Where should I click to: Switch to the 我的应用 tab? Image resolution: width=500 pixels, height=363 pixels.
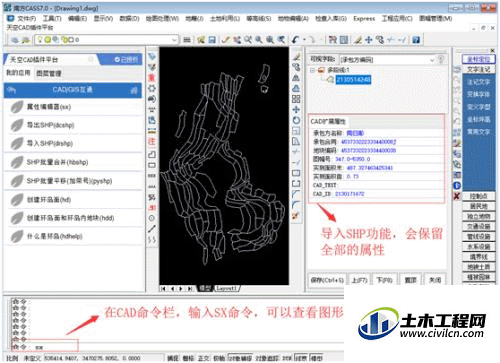pyautogui.click(x=18, y=73)
